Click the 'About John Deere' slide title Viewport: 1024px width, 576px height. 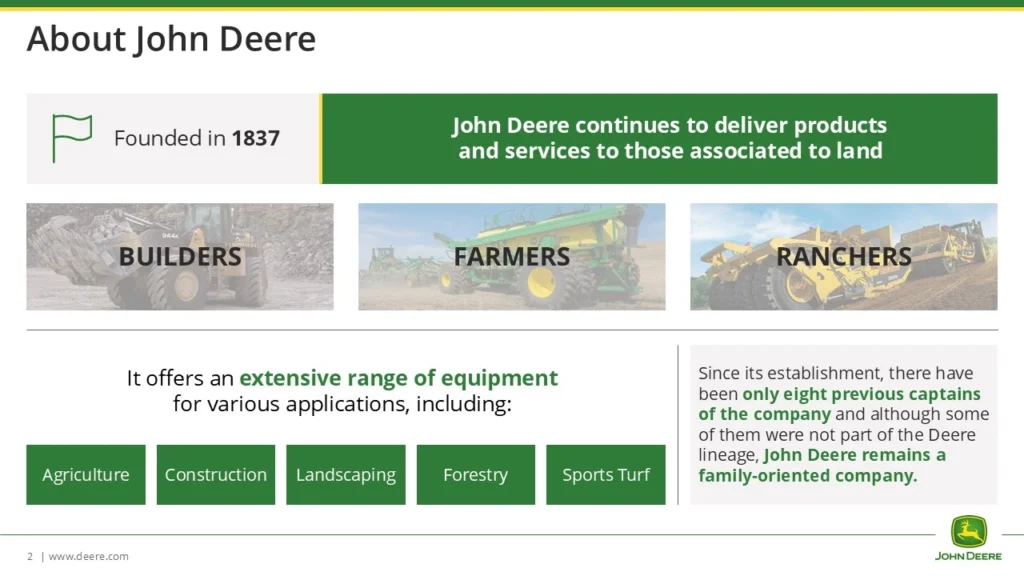(x=171, y=39)
